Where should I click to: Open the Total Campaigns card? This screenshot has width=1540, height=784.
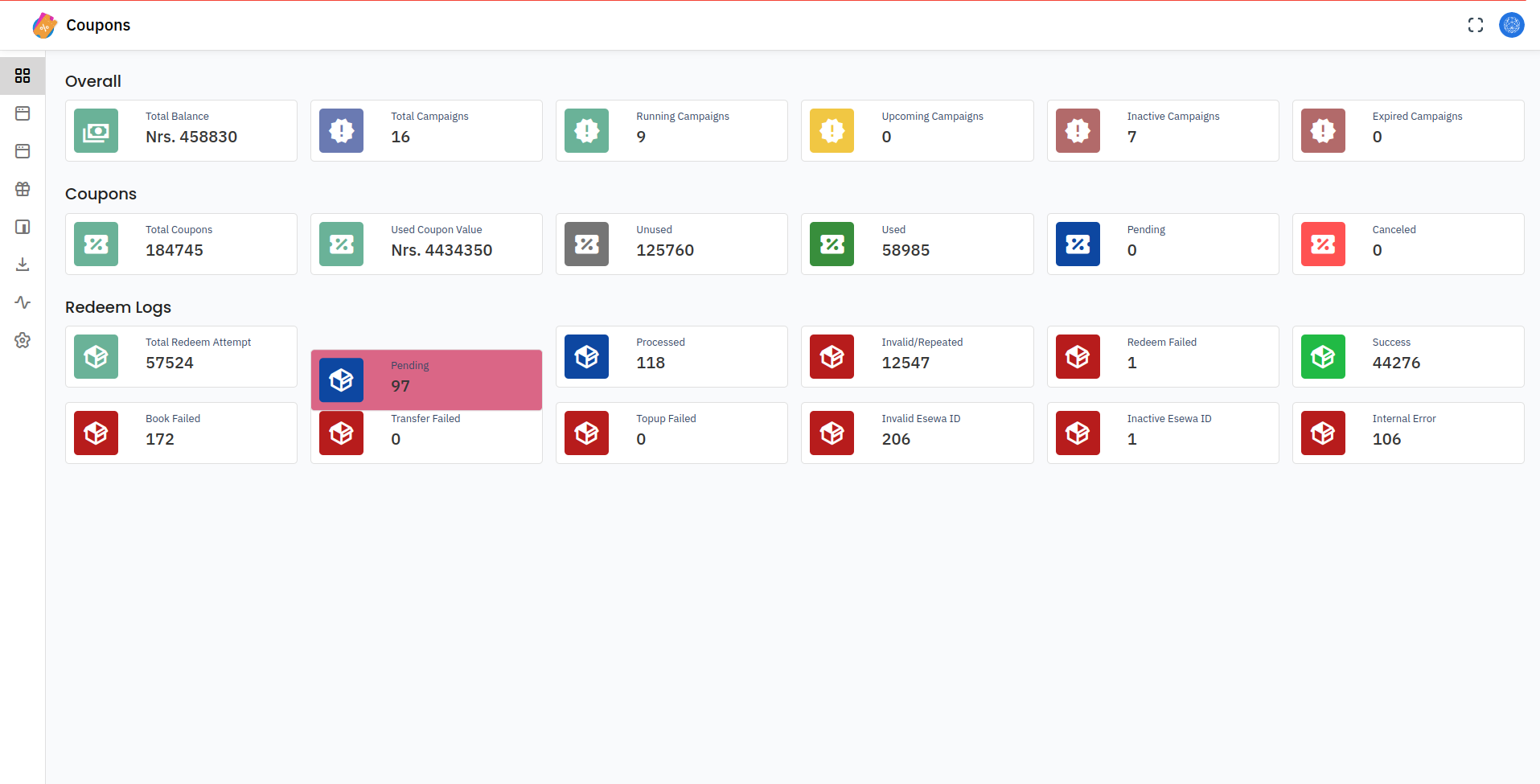coord(426,131)
